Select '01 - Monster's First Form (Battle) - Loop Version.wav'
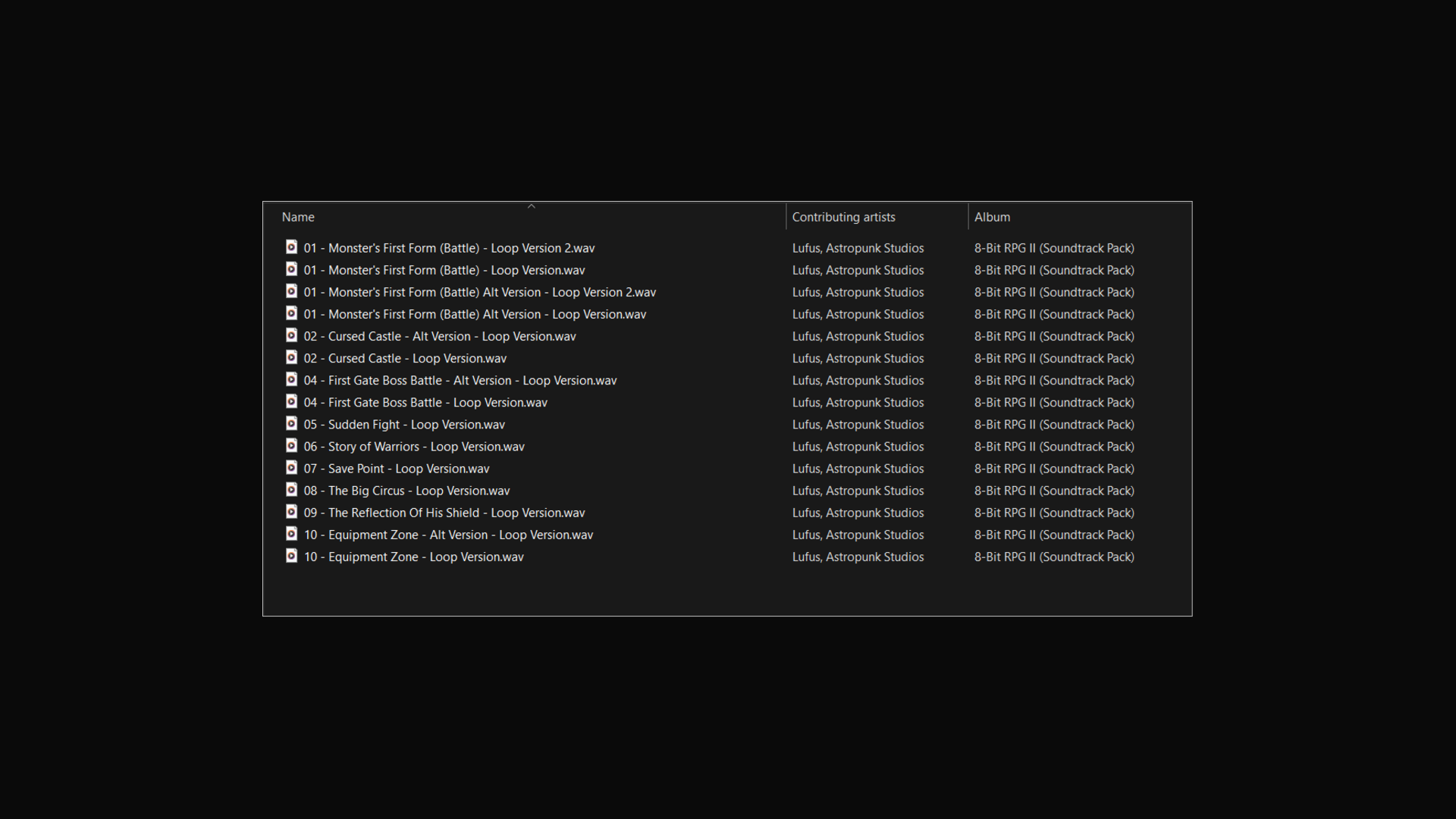This screenshot has width=1456, height=819. (444, 270)
